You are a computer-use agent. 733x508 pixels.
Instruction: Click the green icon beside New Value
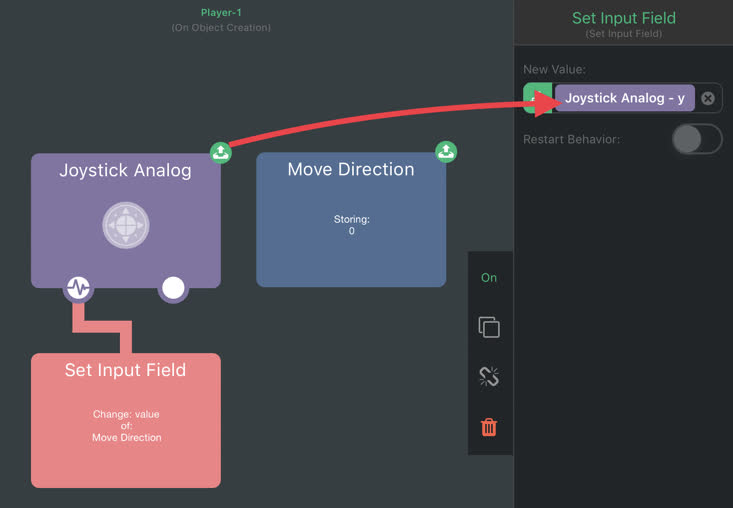pyautogui.click(x=537, y=98)
